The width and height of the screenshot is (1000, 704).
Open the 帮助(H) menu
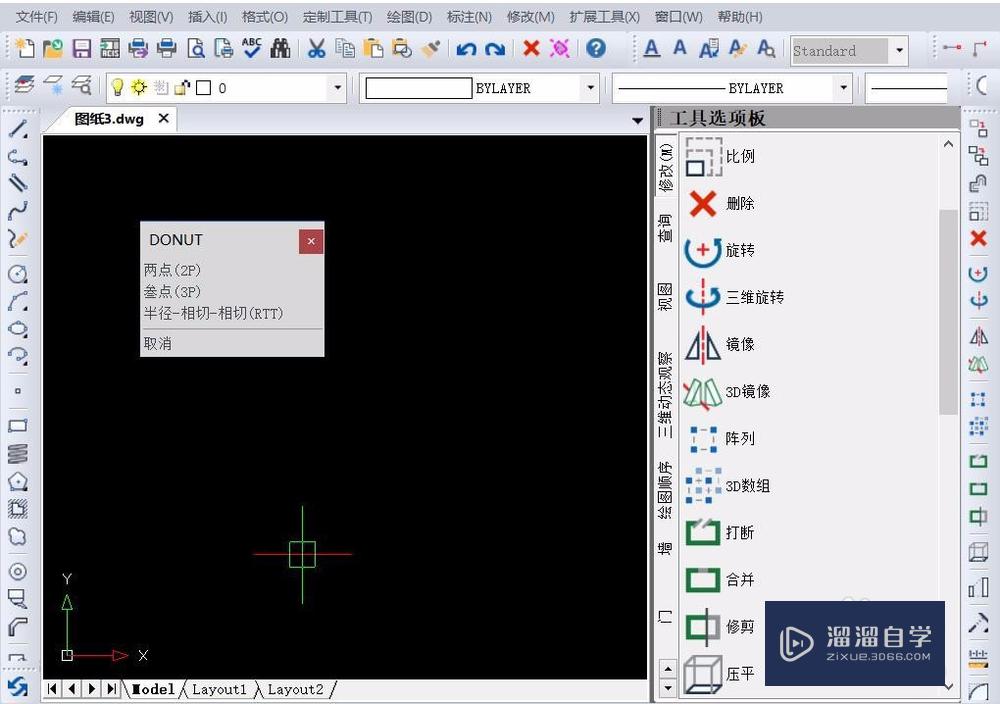(740, 17)
